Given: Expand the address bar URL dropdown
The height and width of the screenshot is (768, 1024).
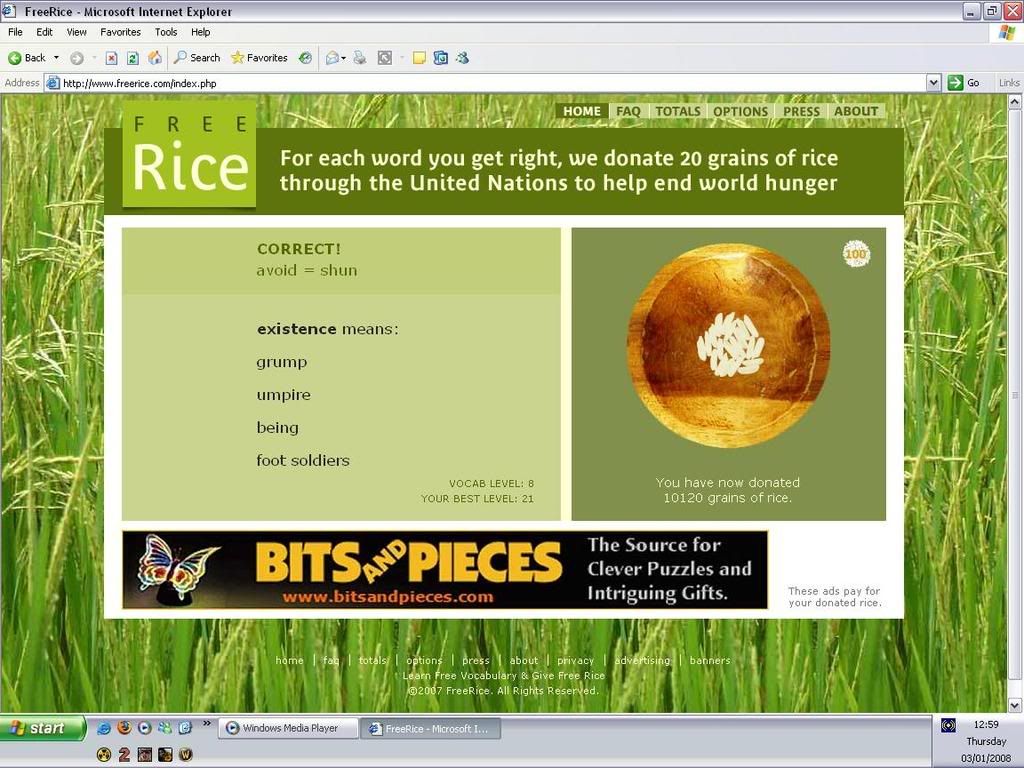Looking at the screenshot, I should (934, 83).
